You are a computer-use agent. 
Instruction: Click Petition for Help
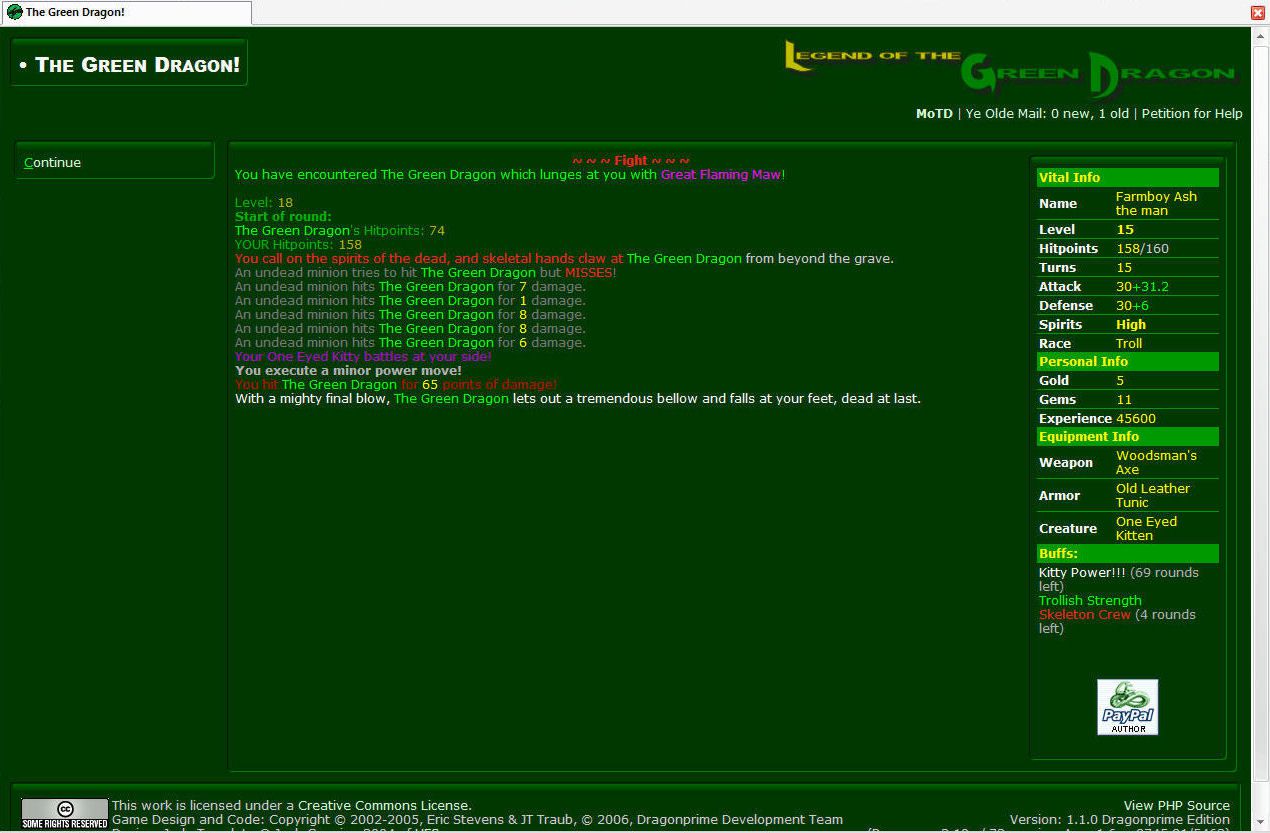coord(1191,114)
